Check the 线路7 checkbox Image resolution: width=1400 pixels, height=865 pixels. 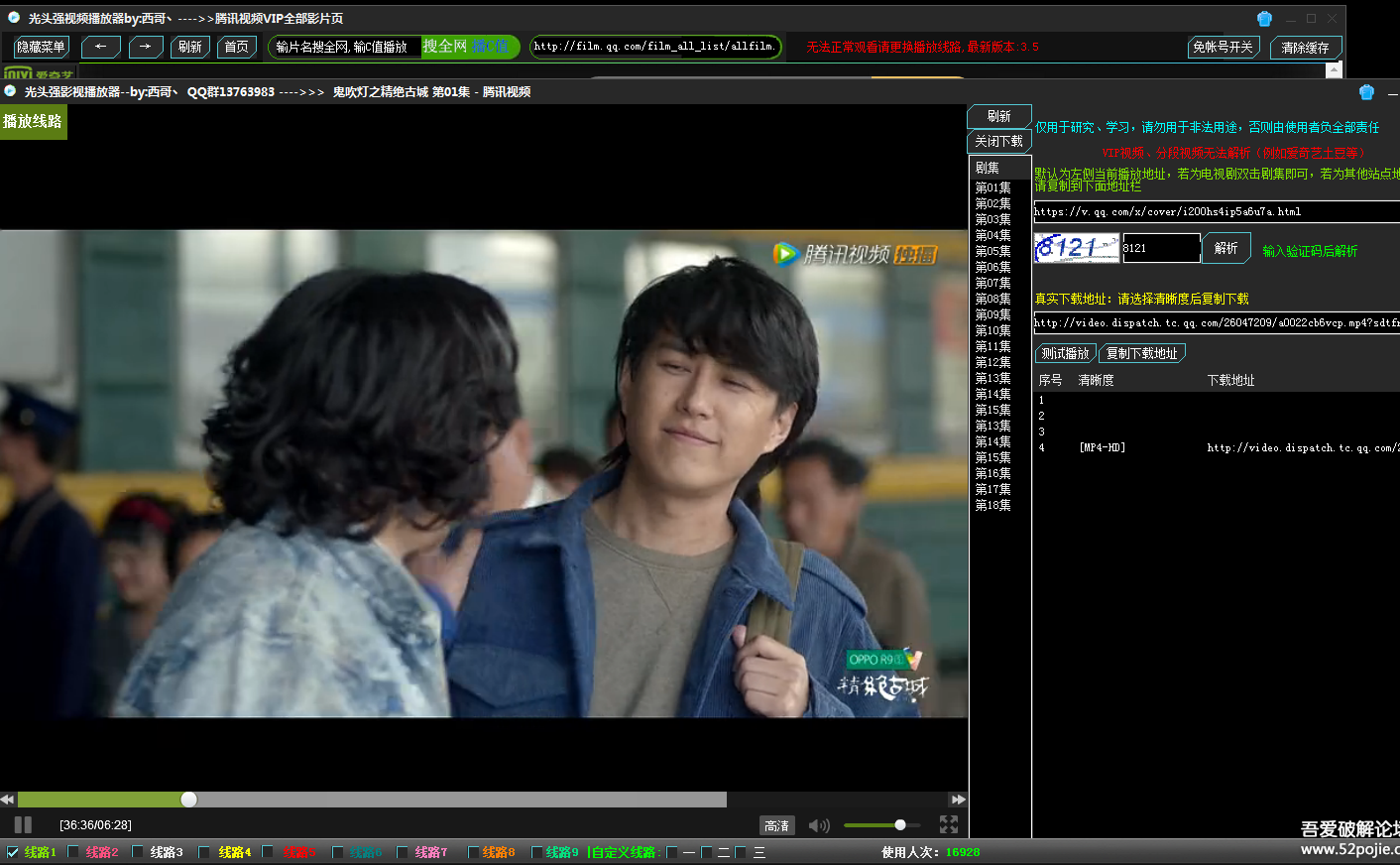point(403,852)
